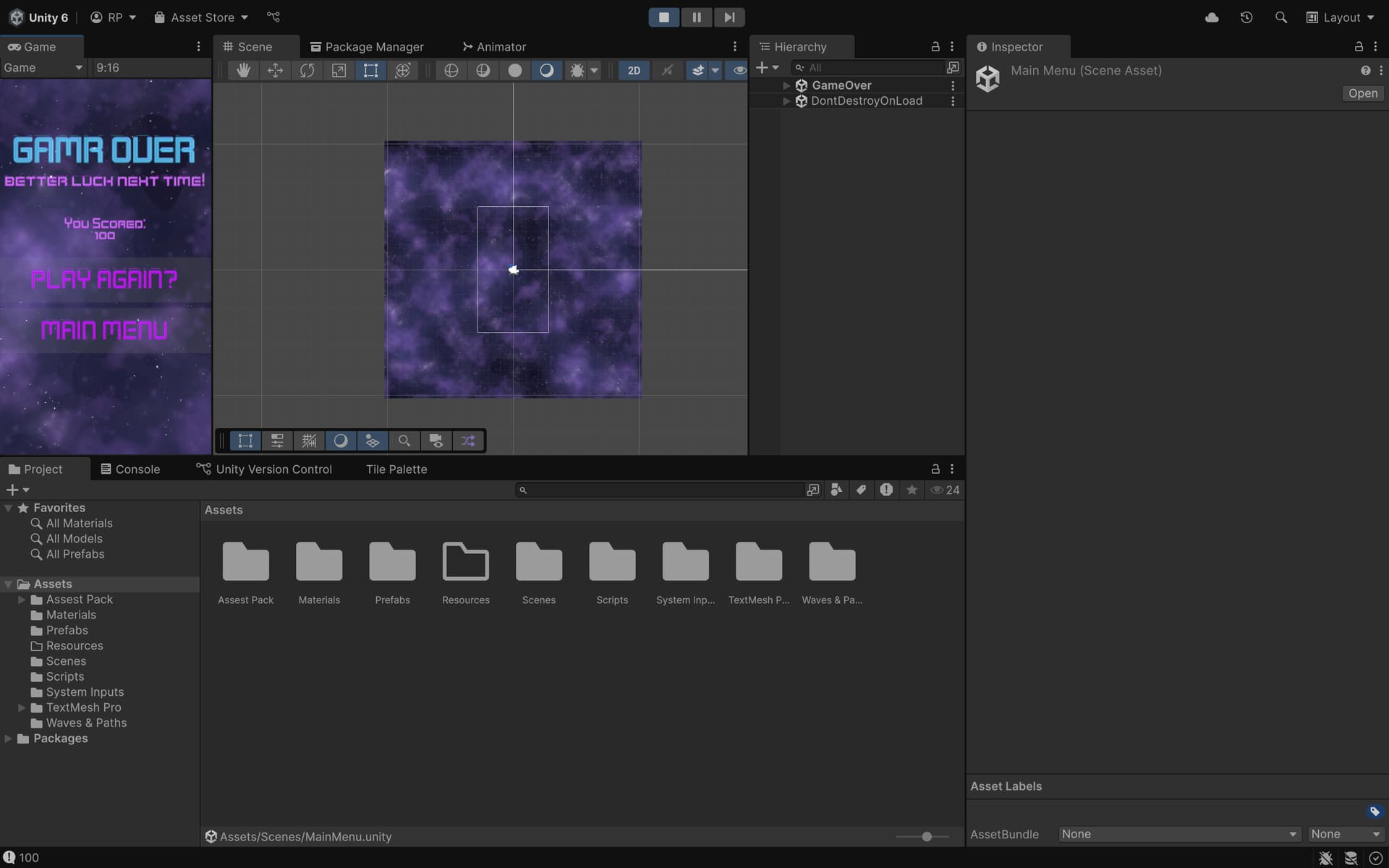The width and height of the screenshot is (1389, 868).
Task: Open the AssetBundle None dropdown
Action: tap(1178, 834)
